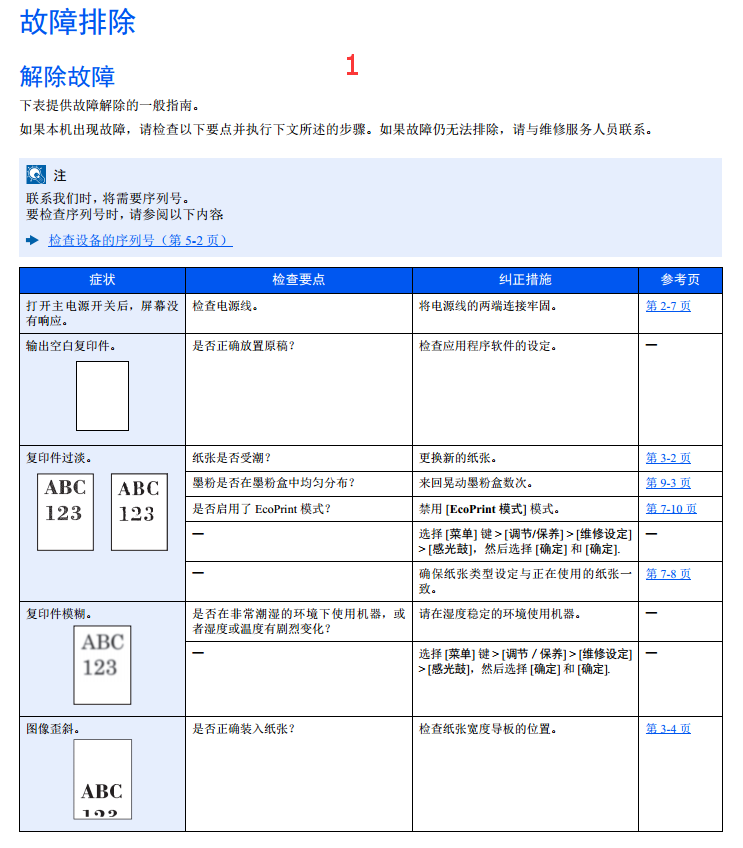Click the cell 纸张是否受潮?
This screenshot has width=743, height=848.
coord(298,459)
